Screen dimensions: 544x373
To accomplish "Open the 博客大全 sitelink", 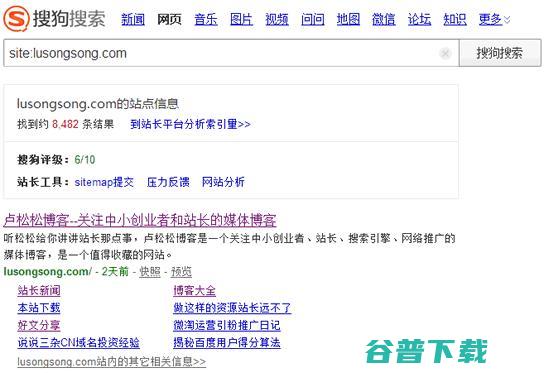I will click(x=195, y=290).
